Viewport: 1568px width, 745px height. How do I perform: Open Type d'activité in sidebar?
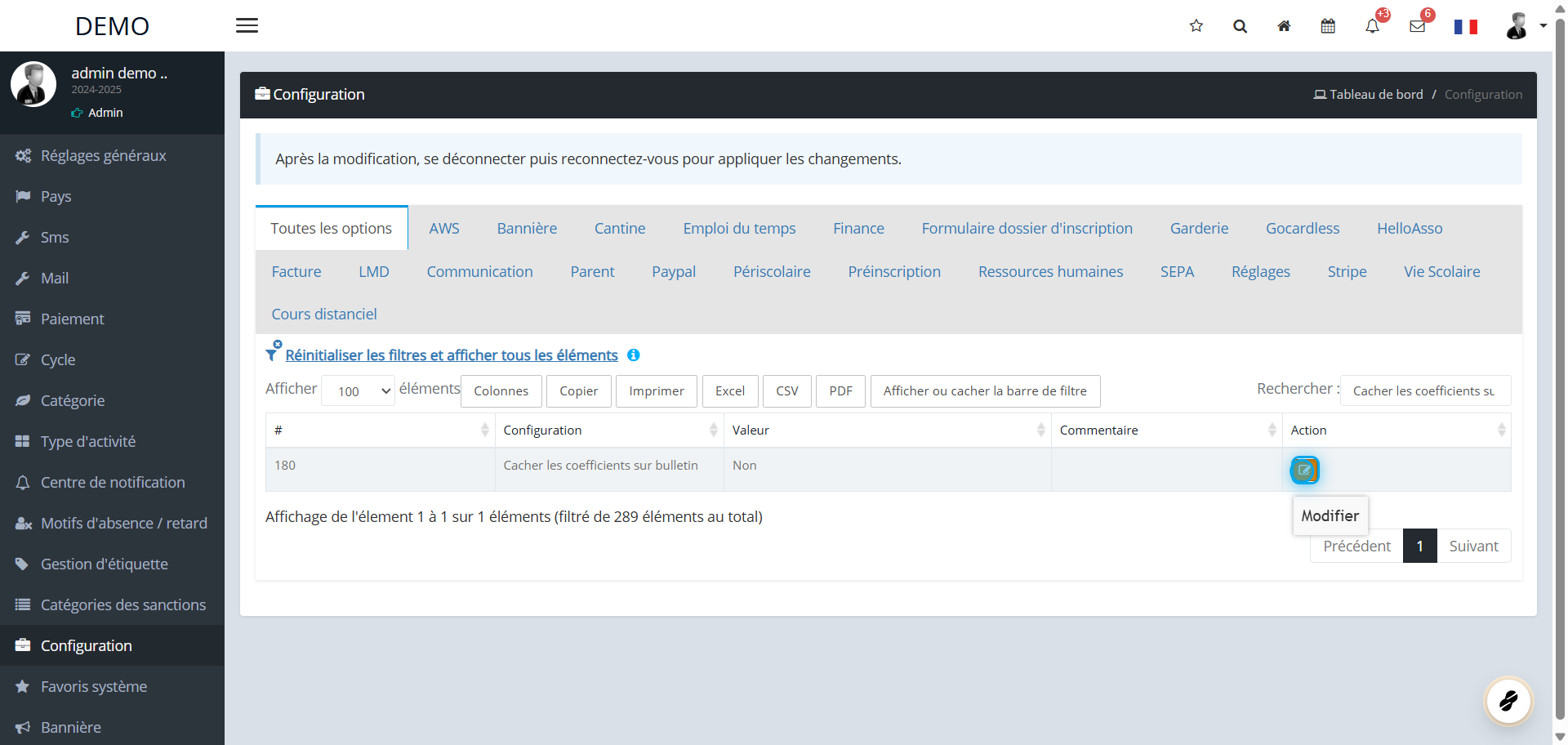(112, 441)
